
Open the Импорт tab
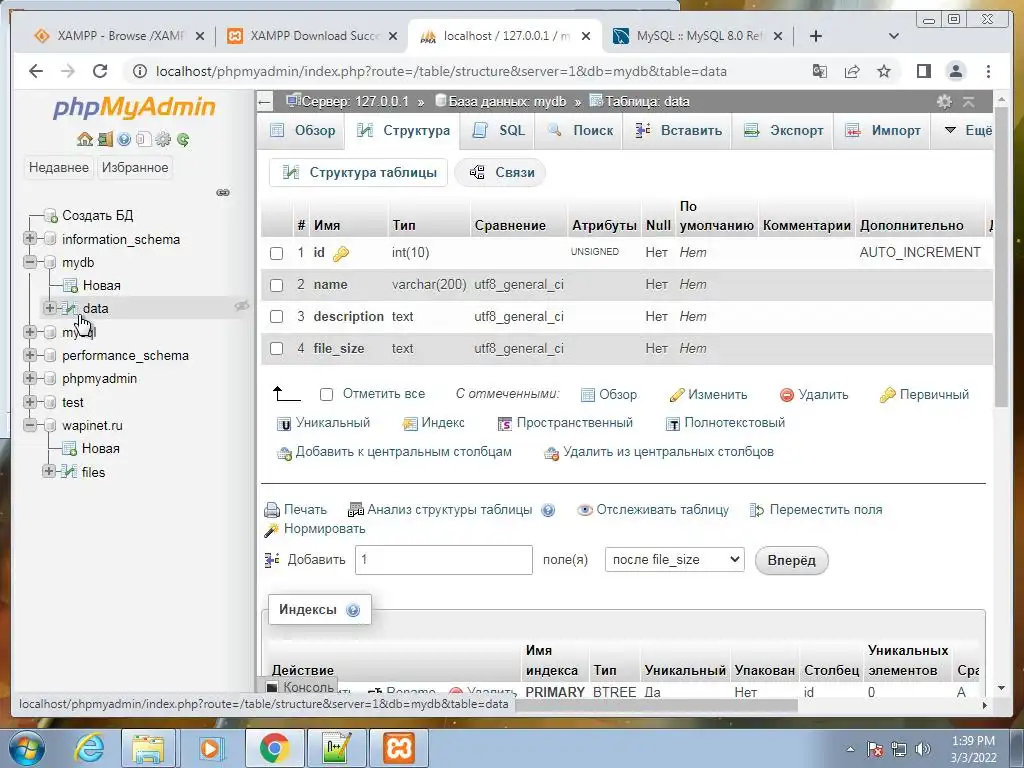tap(883, 131)
